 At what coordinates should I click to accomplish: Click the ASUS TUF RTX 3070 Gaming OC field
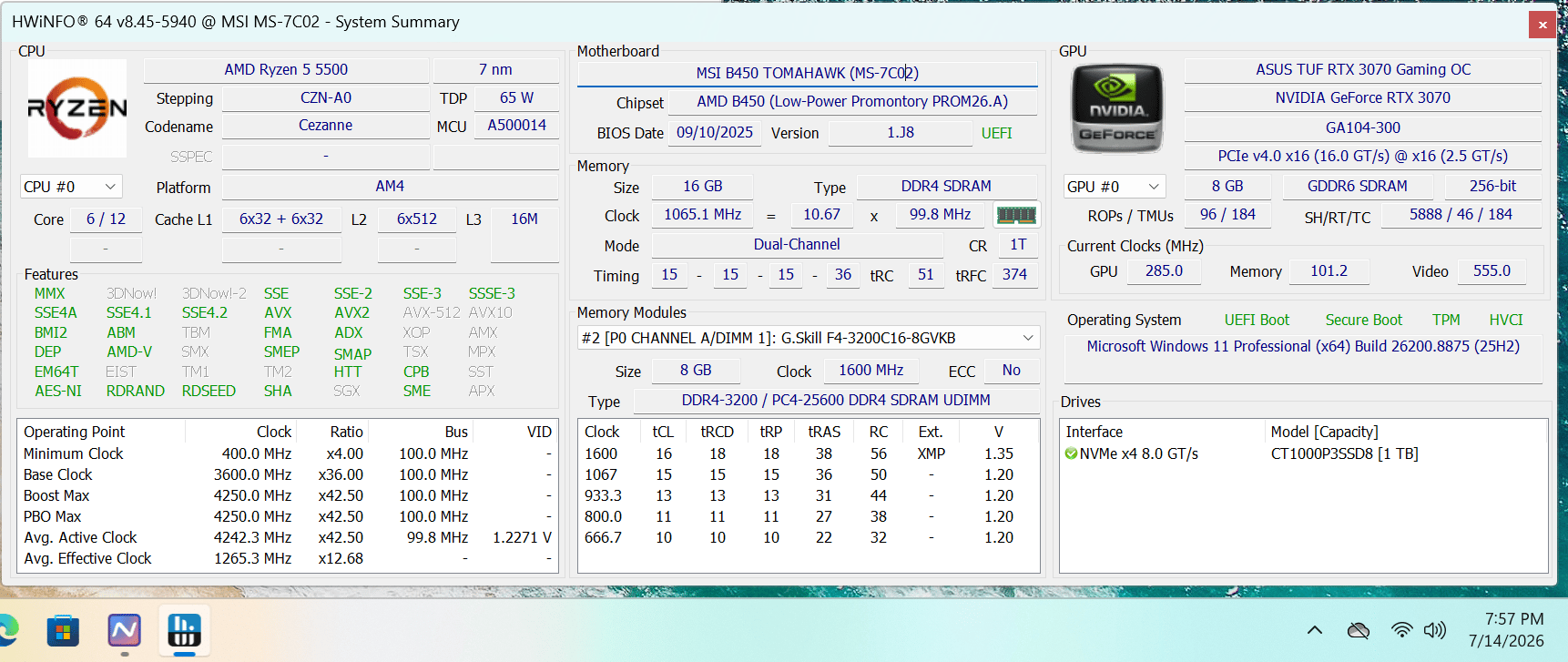point(1363,69)
